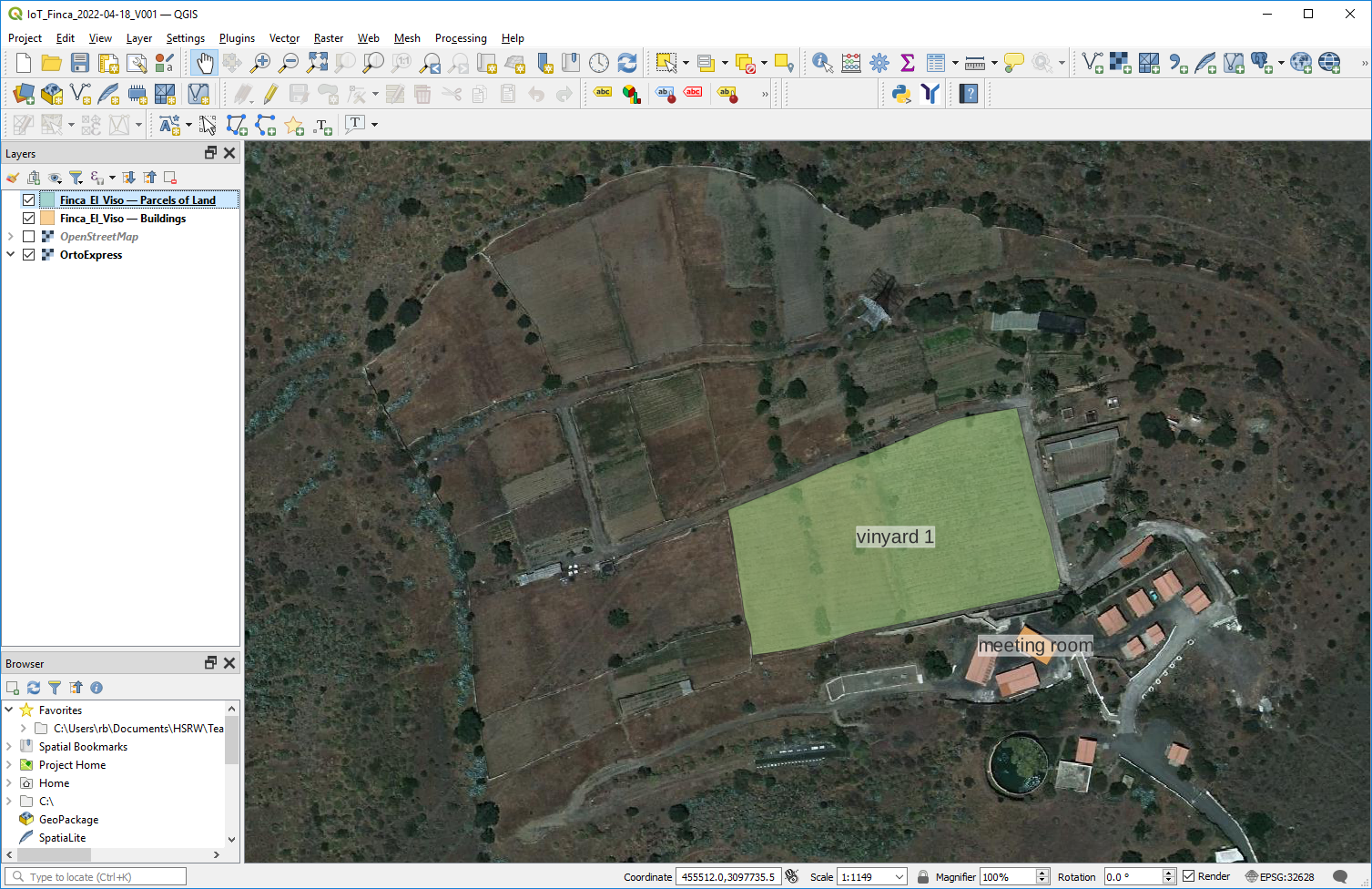
Task: Open the Vector menu
Action: [x=284, y=38]
